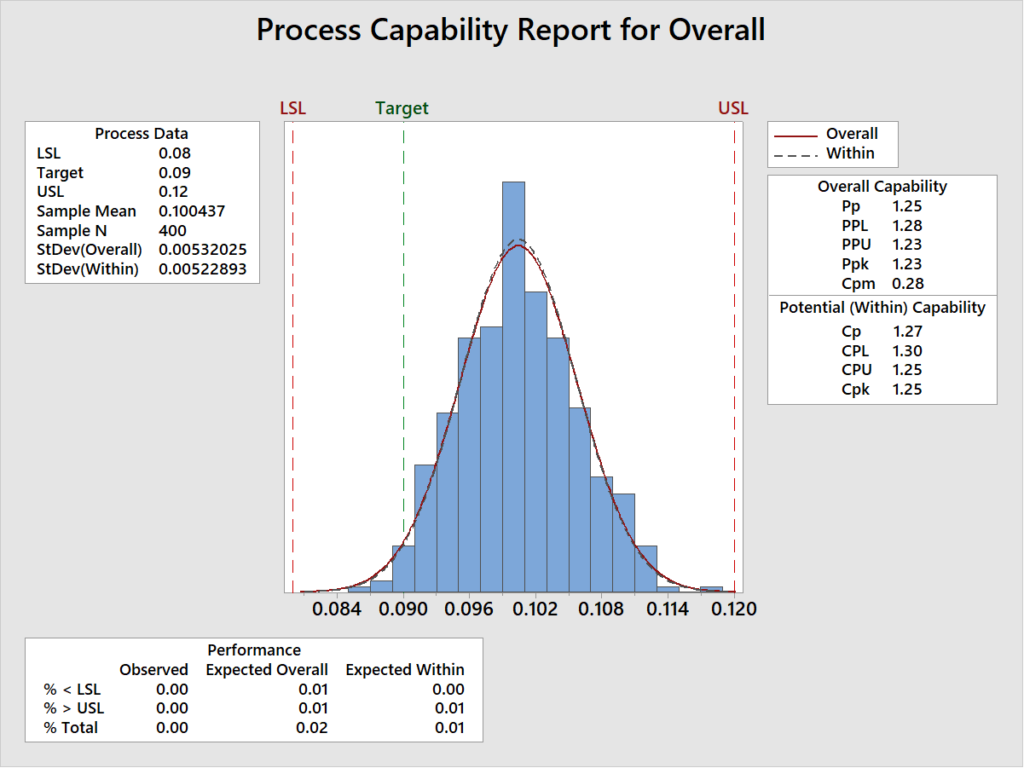This screenshot has height=768, width=1024.
Task: Click the green Target label above the chart
Action: [402, 109]
